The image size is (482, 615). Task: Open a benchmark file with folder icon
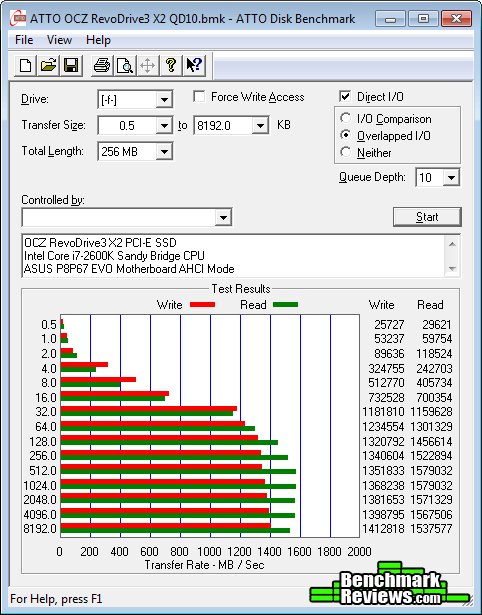[x=48, y=65]
